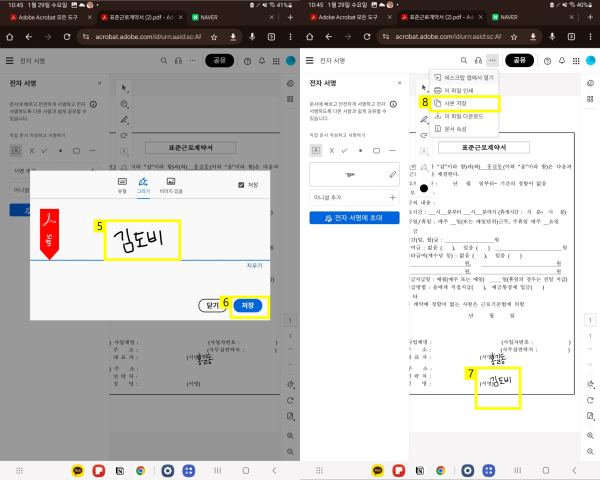Image resolution: width=600 pixels, height=480 pixels.
Task: Click the address bar on right screen
Action: [448, 37]
